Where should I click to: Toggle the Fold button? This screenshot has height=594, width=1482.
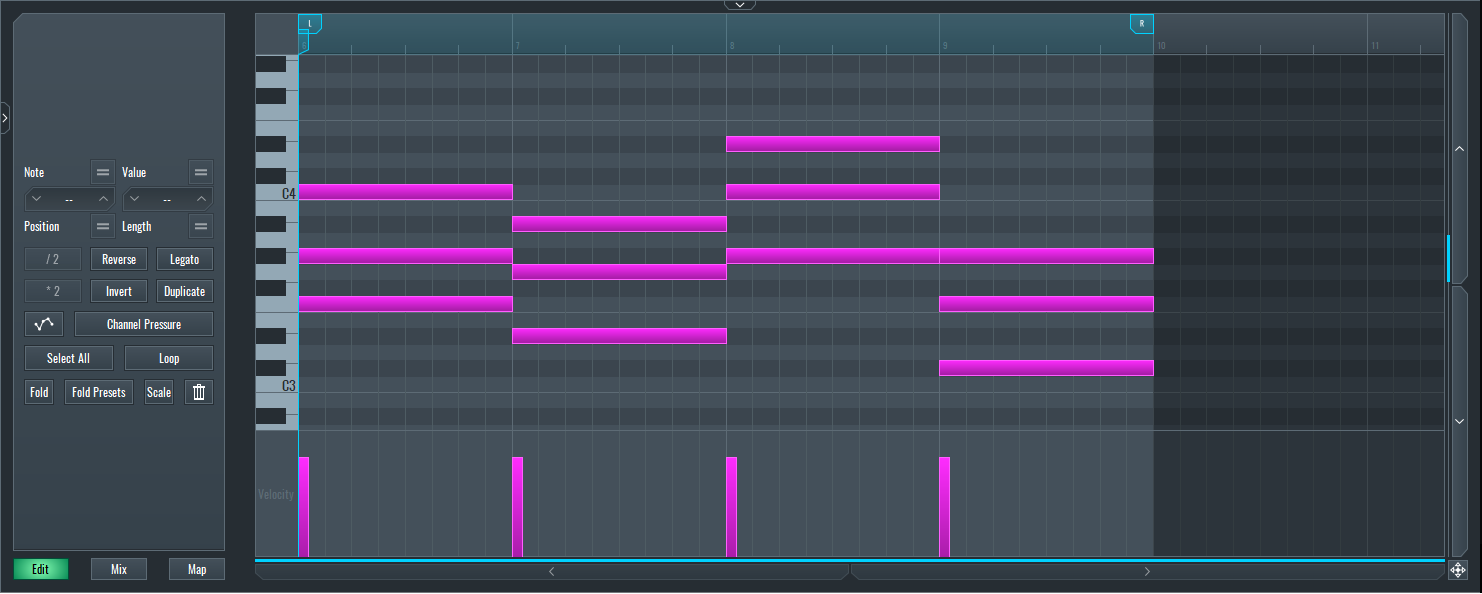point(39,392)
